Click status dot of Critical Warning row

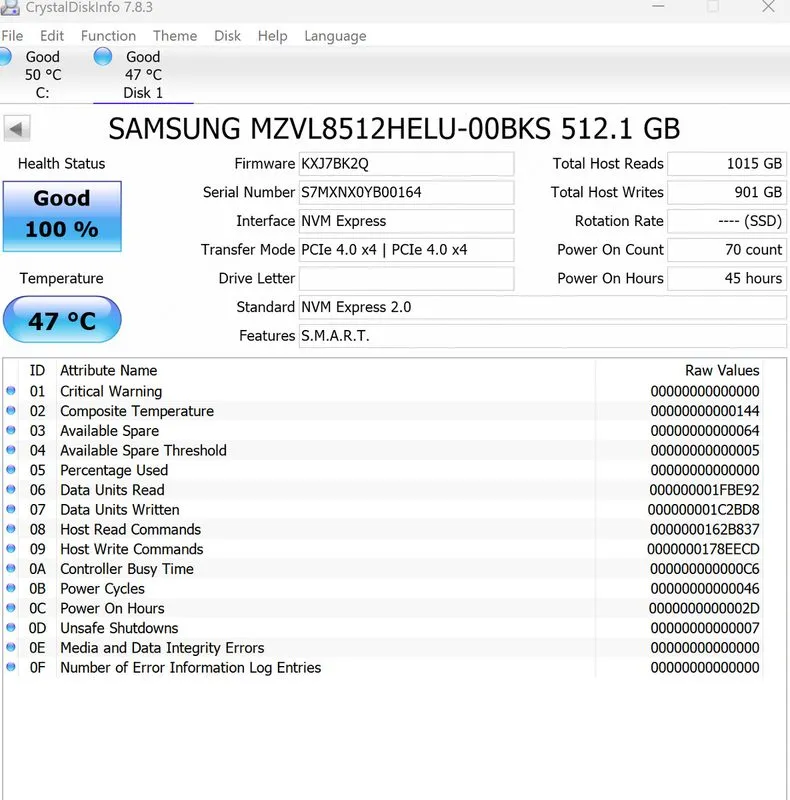coord(11,391)
